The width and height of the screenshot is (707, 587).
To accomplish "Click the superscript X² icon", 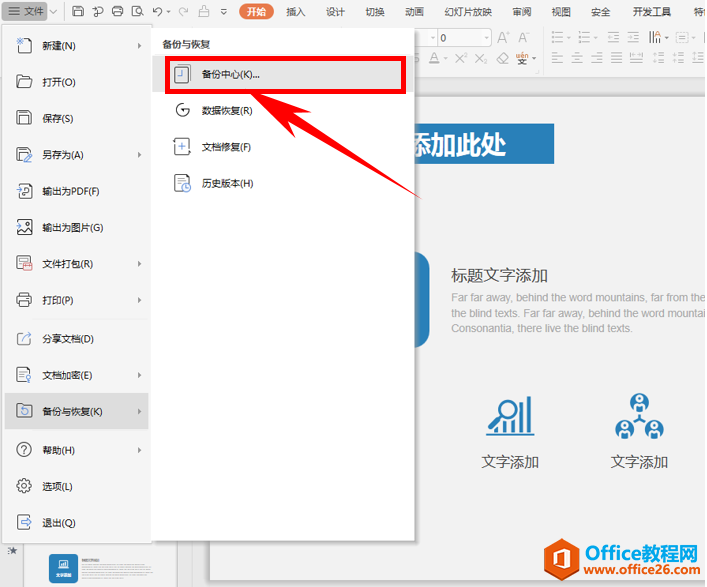I will point(460,58).
